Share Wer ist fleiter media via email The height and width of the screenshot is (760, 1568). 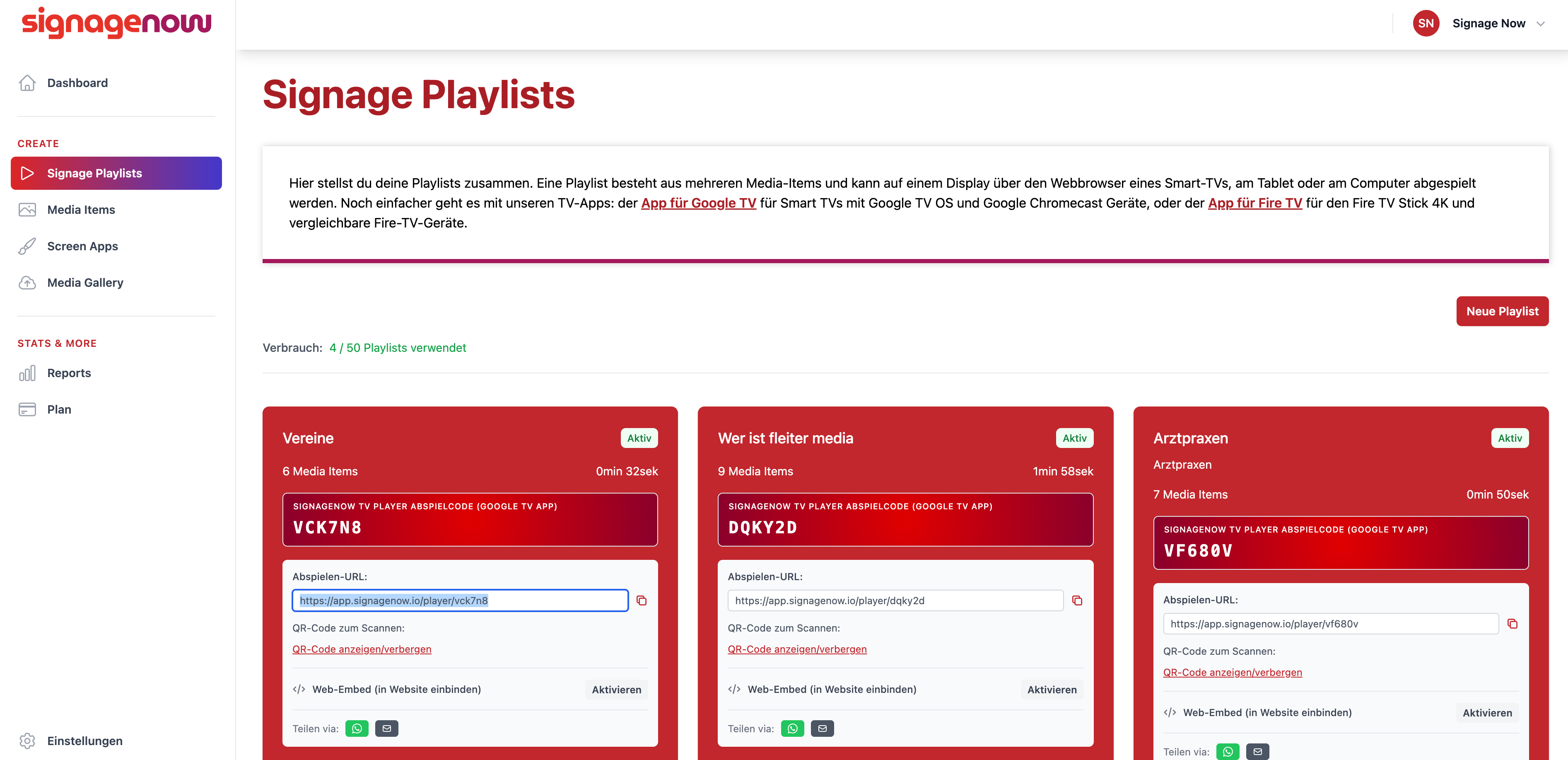click(823, 729)
